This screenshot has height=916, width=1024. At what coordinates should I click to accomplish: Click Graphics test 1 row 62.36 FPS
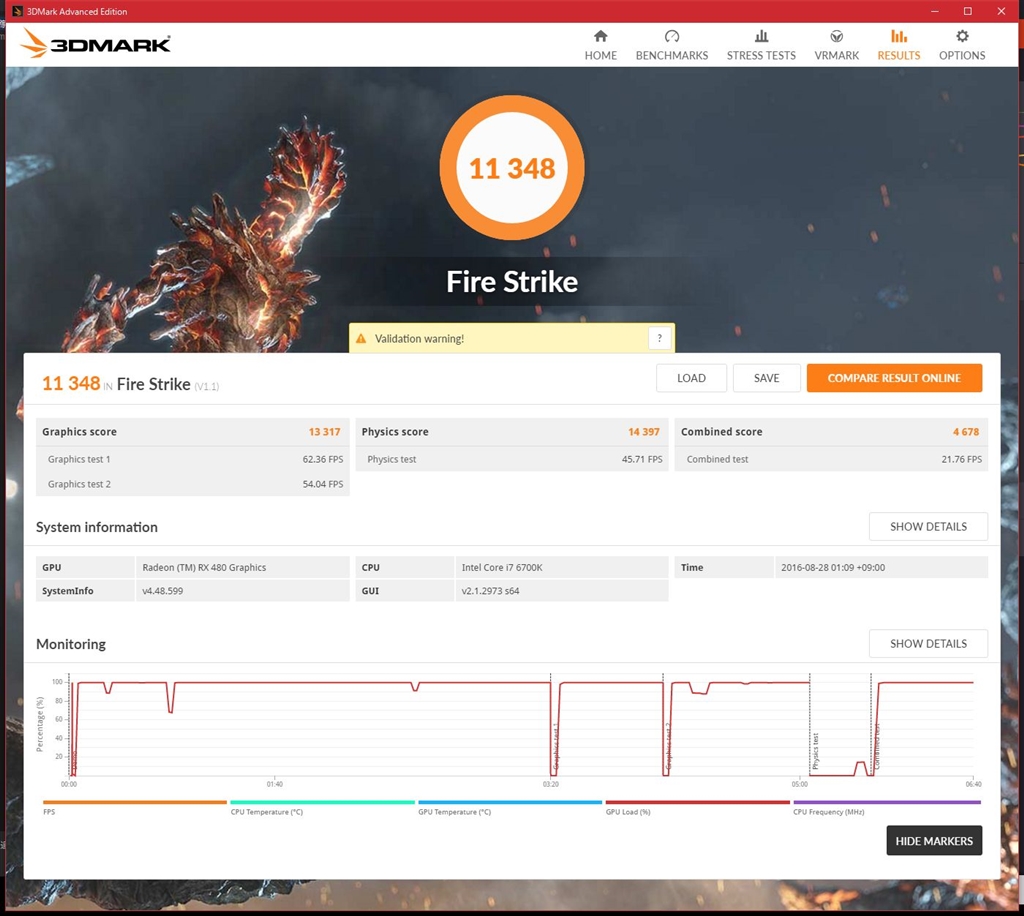point(193,459)
